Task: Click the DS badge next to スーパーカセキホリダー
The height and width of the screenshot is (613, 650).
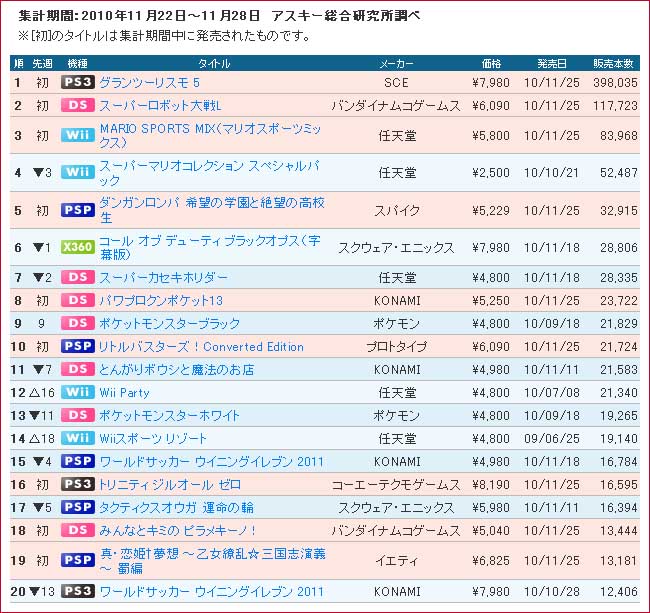Action: (x=78, y=277)
